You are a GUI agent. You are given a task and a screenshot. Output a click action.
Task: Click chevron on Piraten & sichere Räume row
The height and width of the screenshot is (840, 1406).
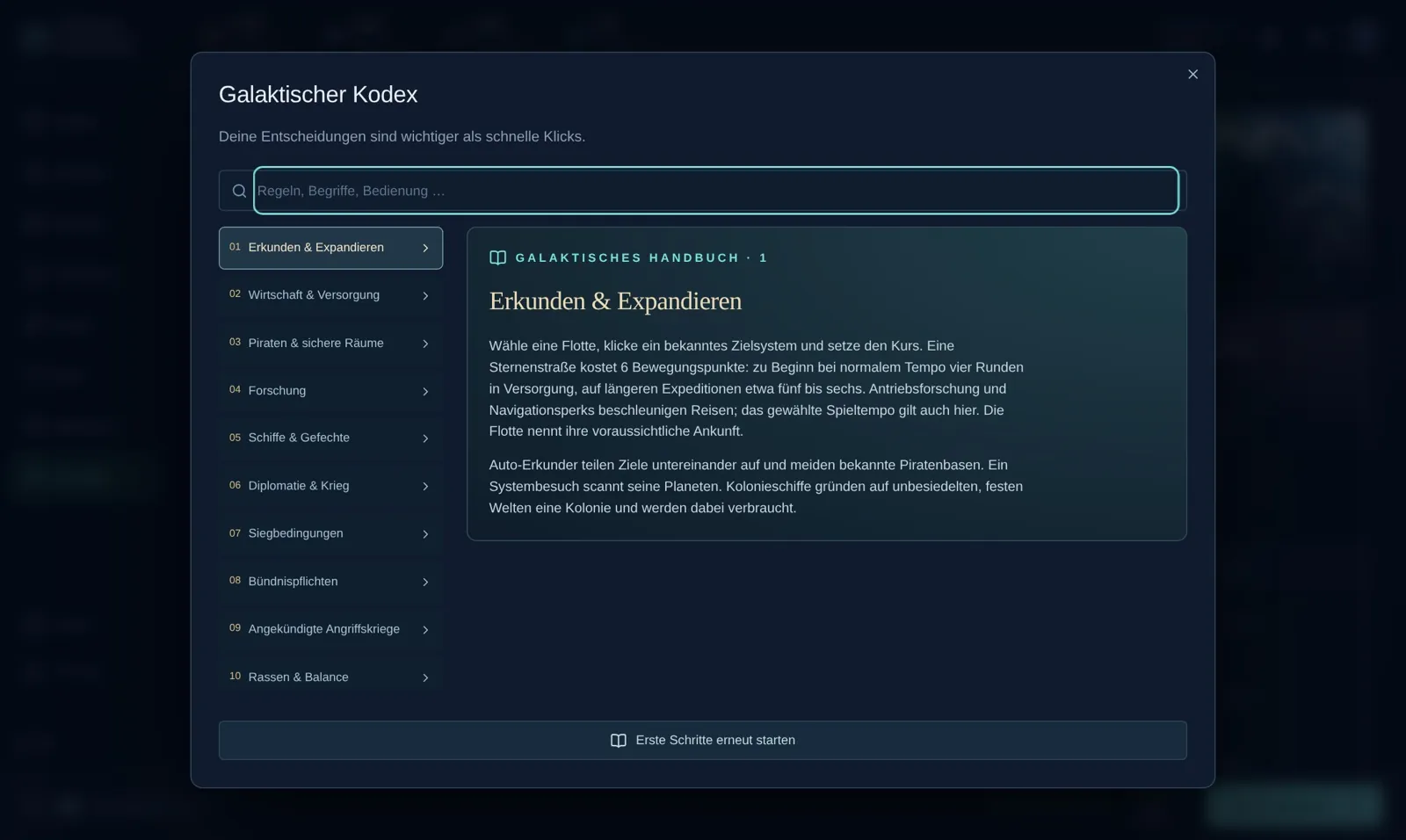[425, 344]
